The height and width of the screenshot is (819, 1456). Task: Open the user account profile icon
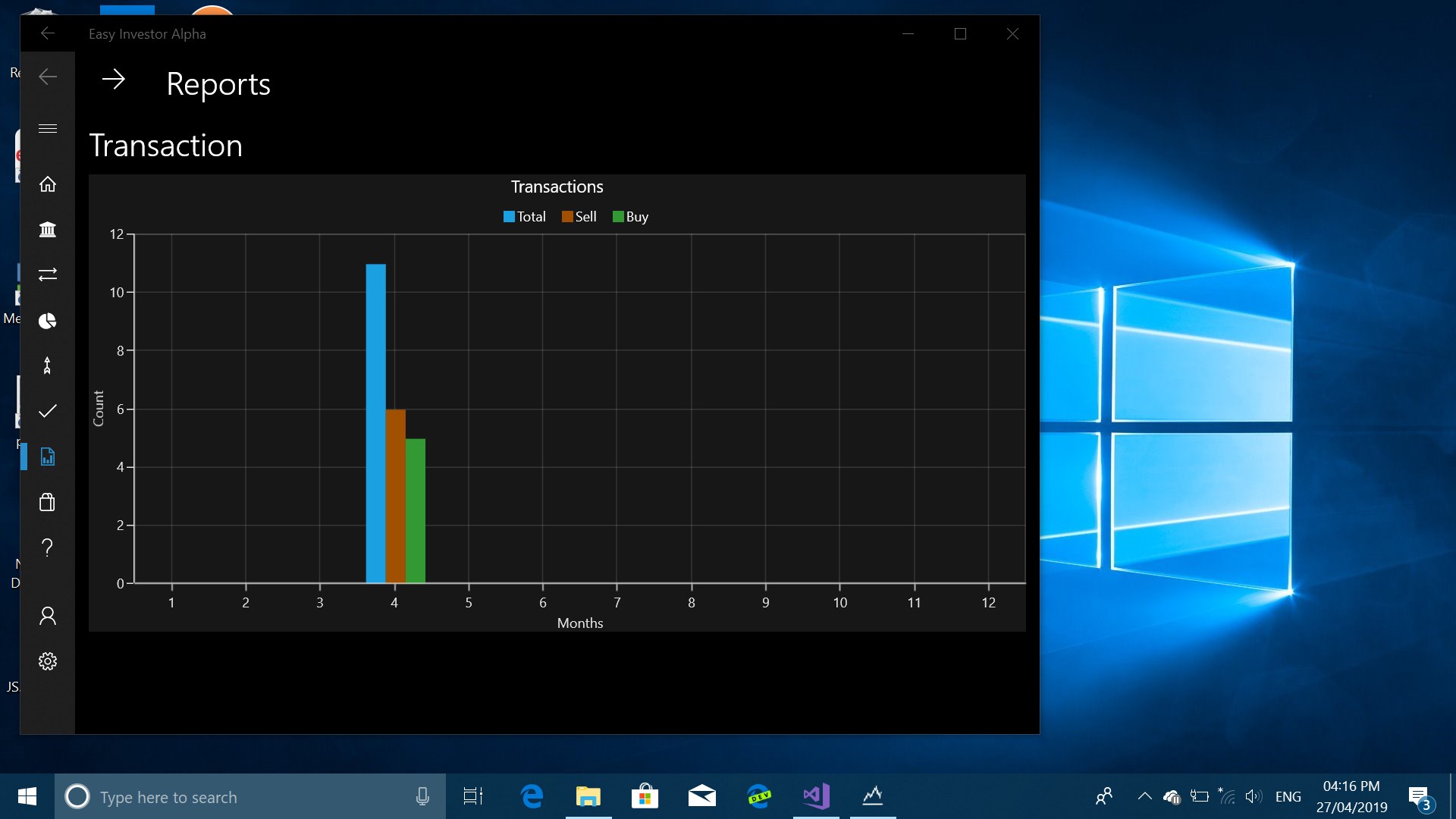click(47, 616)
